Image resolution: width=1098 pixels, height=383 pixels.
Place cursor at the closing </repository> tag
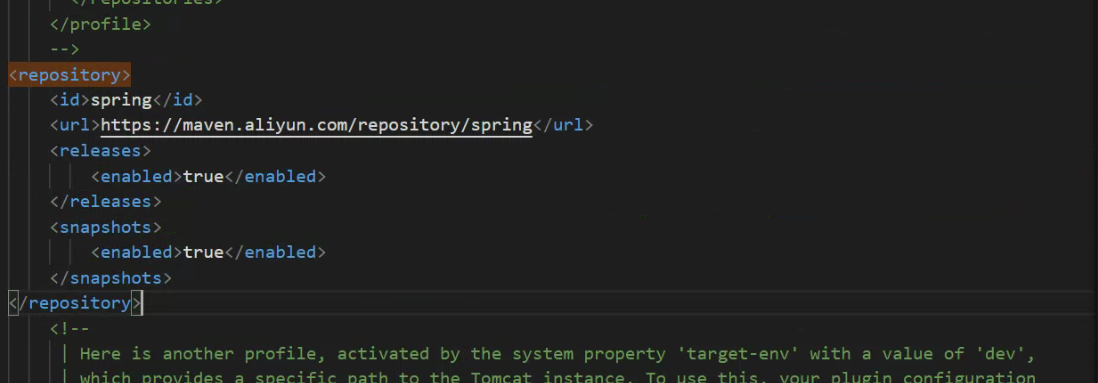(76, 303)
